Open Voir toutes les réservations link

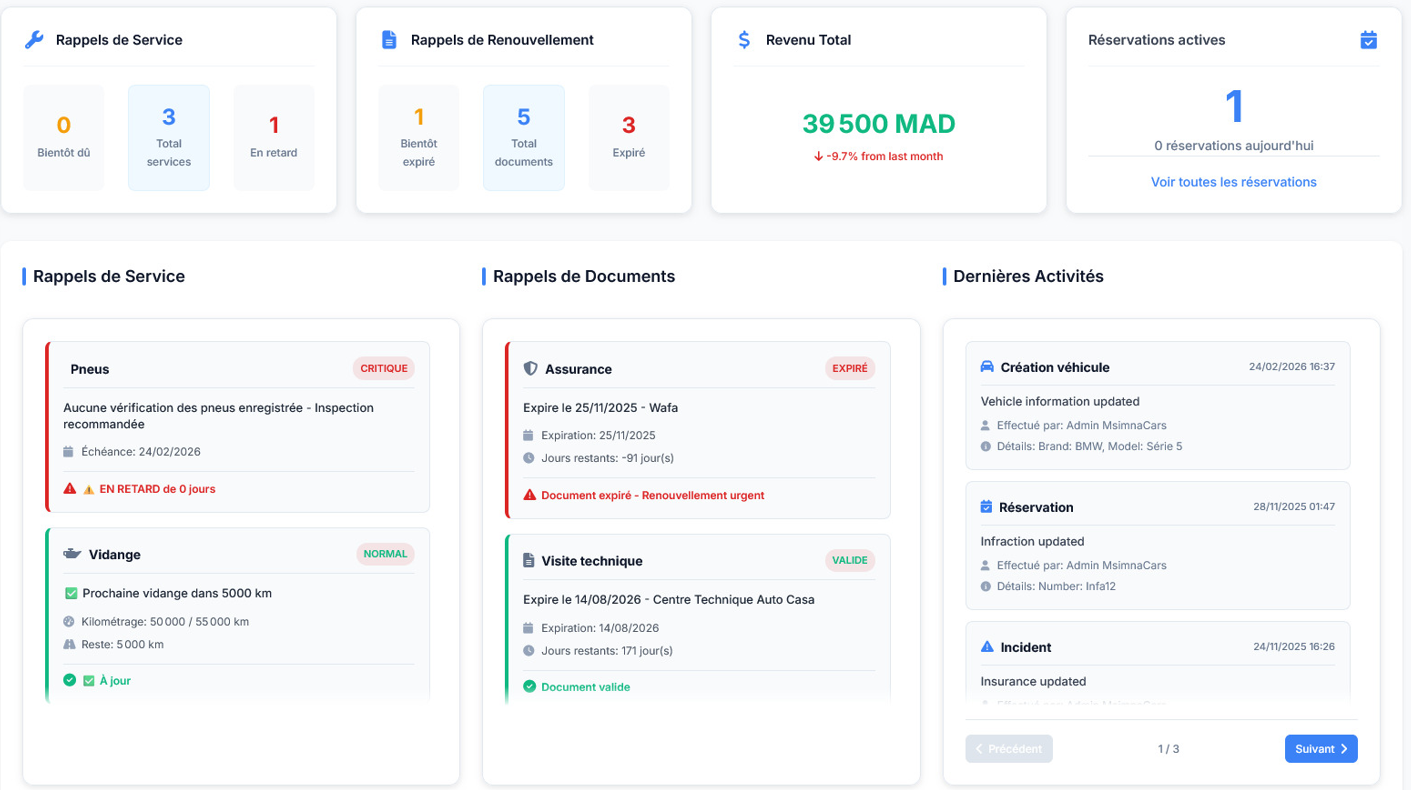tap(1233, 182)
